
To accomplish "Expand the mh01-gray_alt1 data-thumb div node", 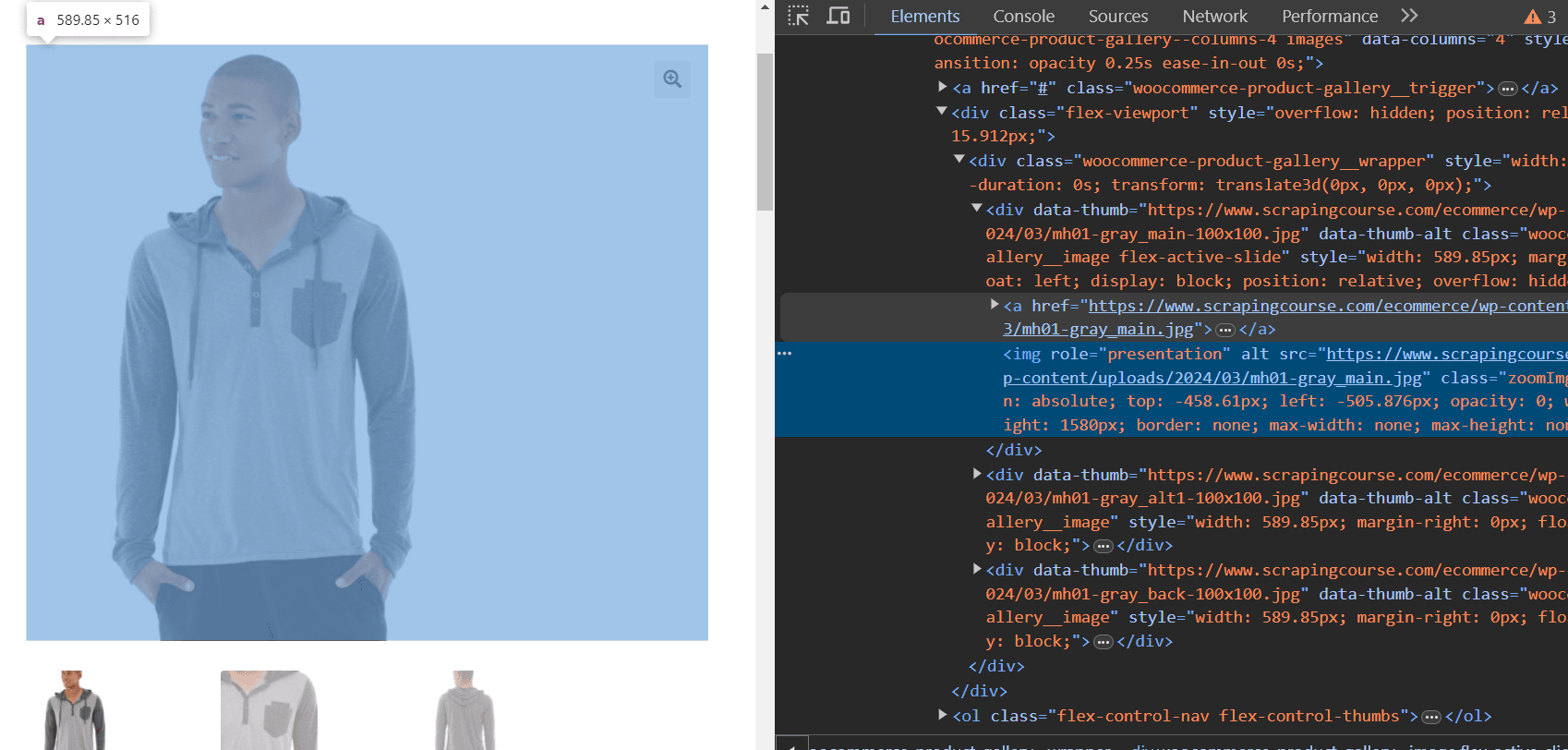I will (977, 473).
